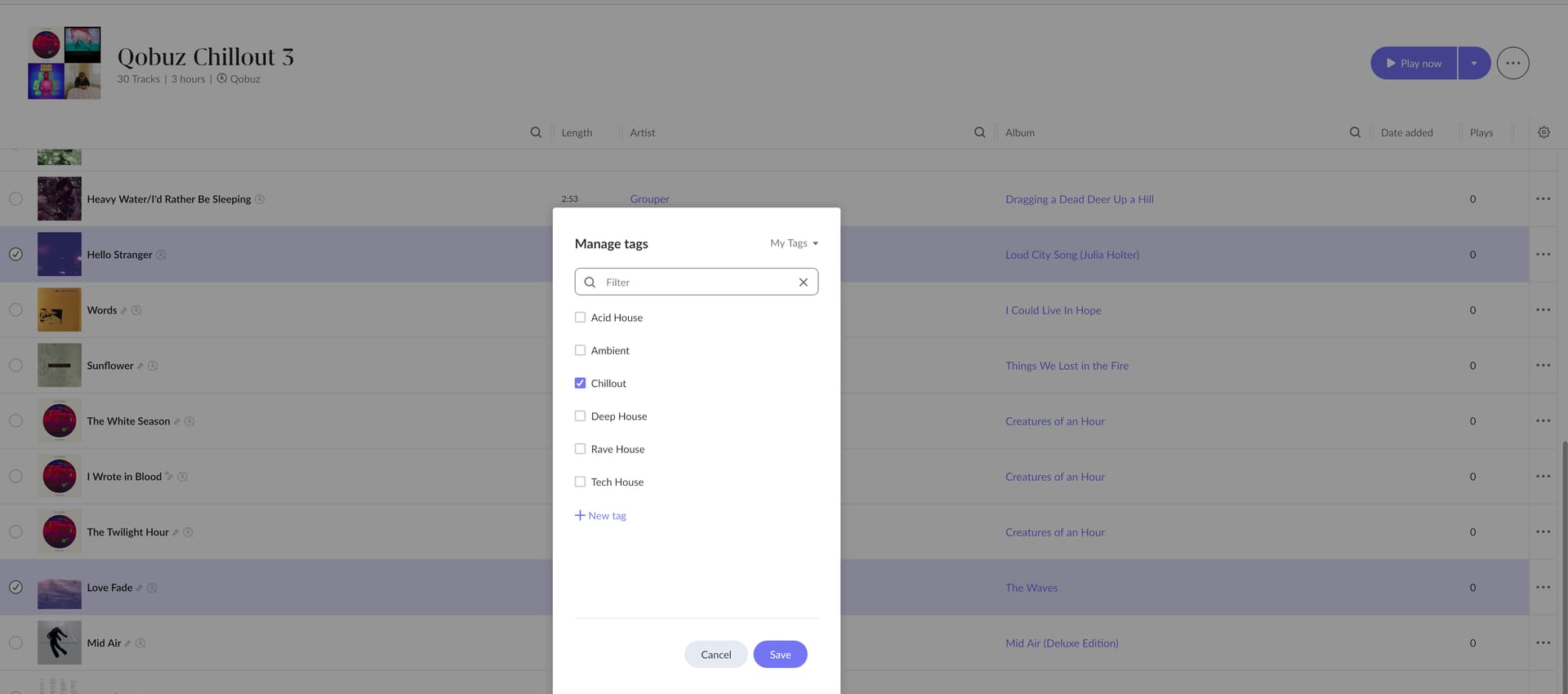
Task: Open more options for Love Fade track
Action: point(1542,588)
